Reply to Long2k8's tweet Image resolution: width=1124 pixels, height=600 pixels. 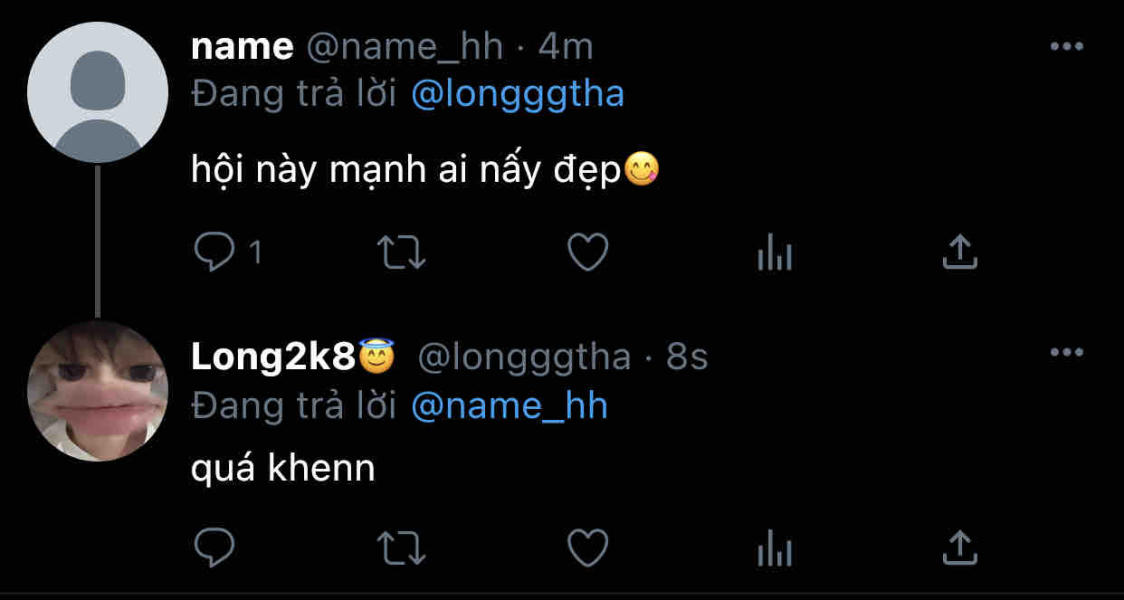pos(213,547)
